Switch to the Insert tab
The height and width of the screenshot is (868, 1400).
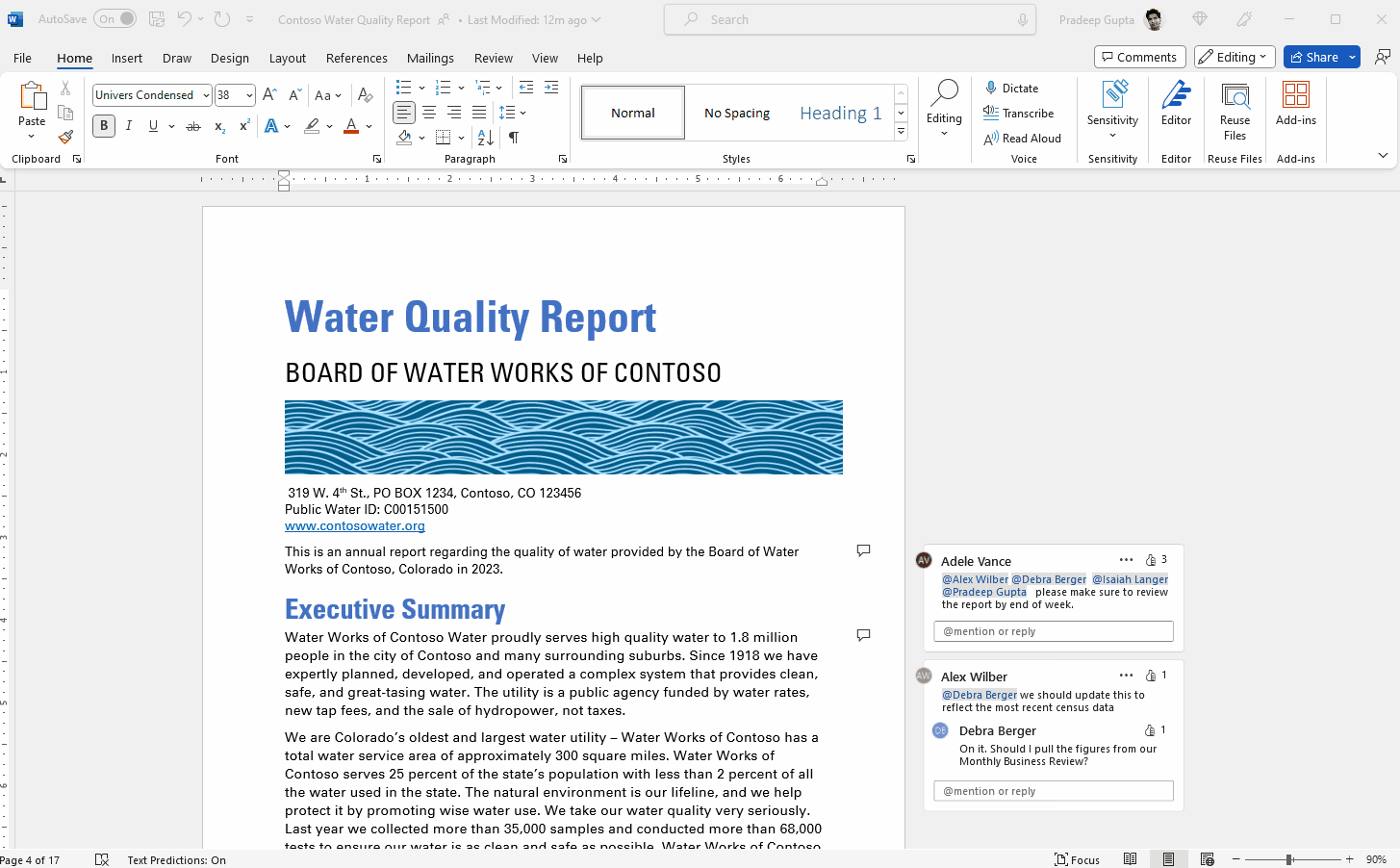pyautogui.click(x=126, y=58)
